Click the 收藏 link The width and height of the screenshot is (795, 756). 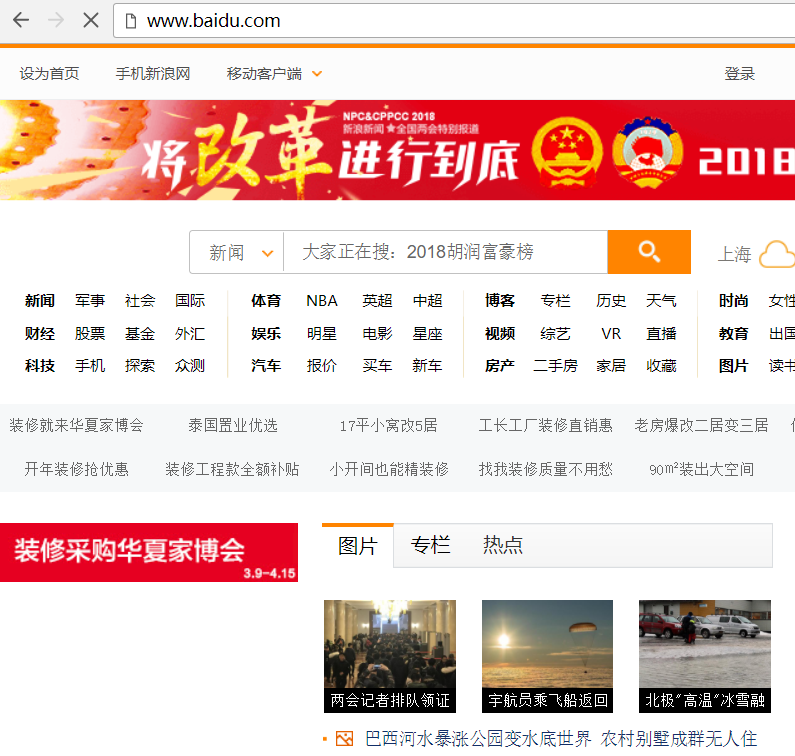click(x=661, y=366)
